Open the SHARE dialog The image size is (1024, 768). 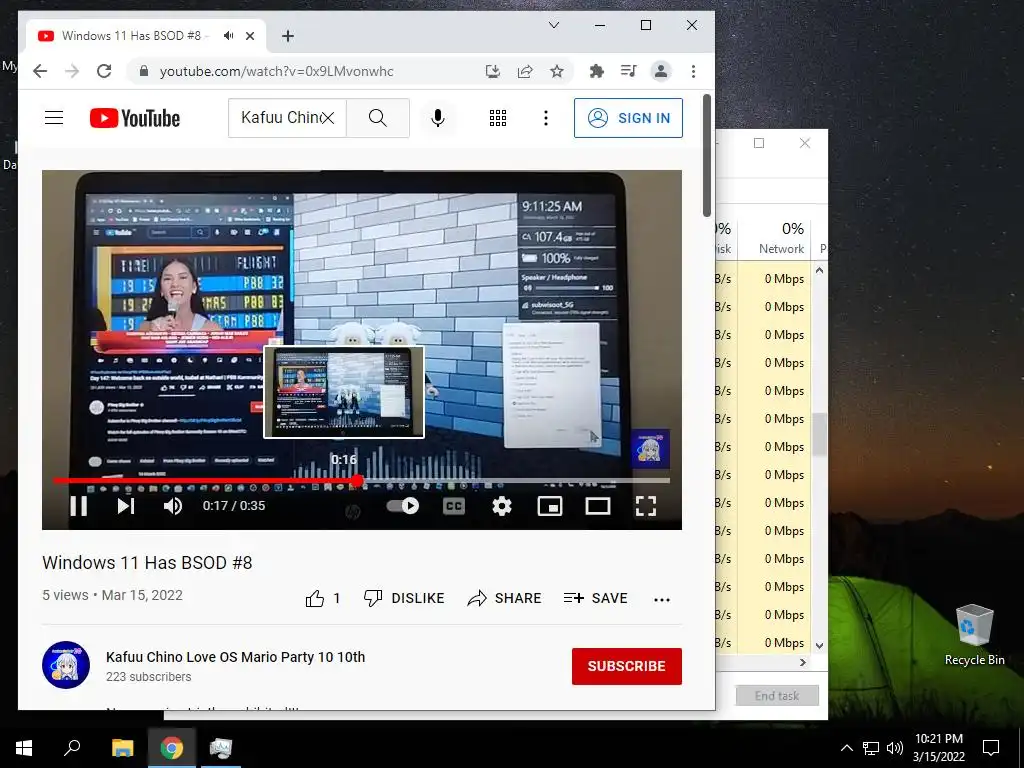[504, 598]
